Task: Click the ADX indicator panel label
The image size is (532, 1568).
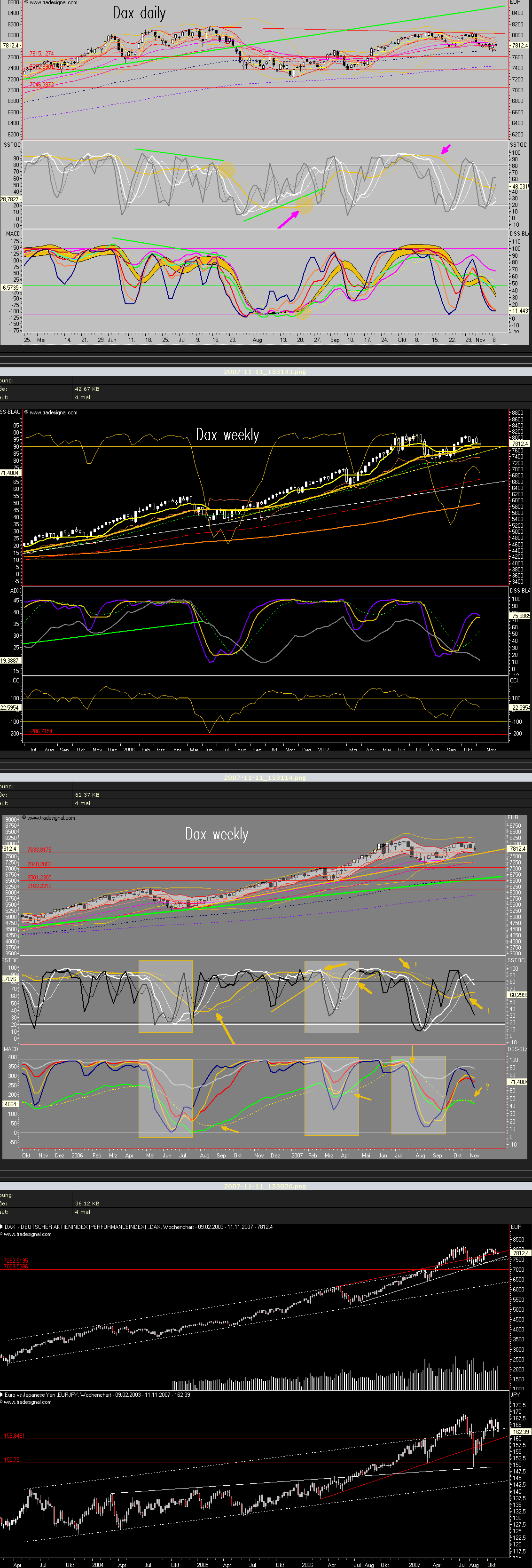Action: (15, 590)
